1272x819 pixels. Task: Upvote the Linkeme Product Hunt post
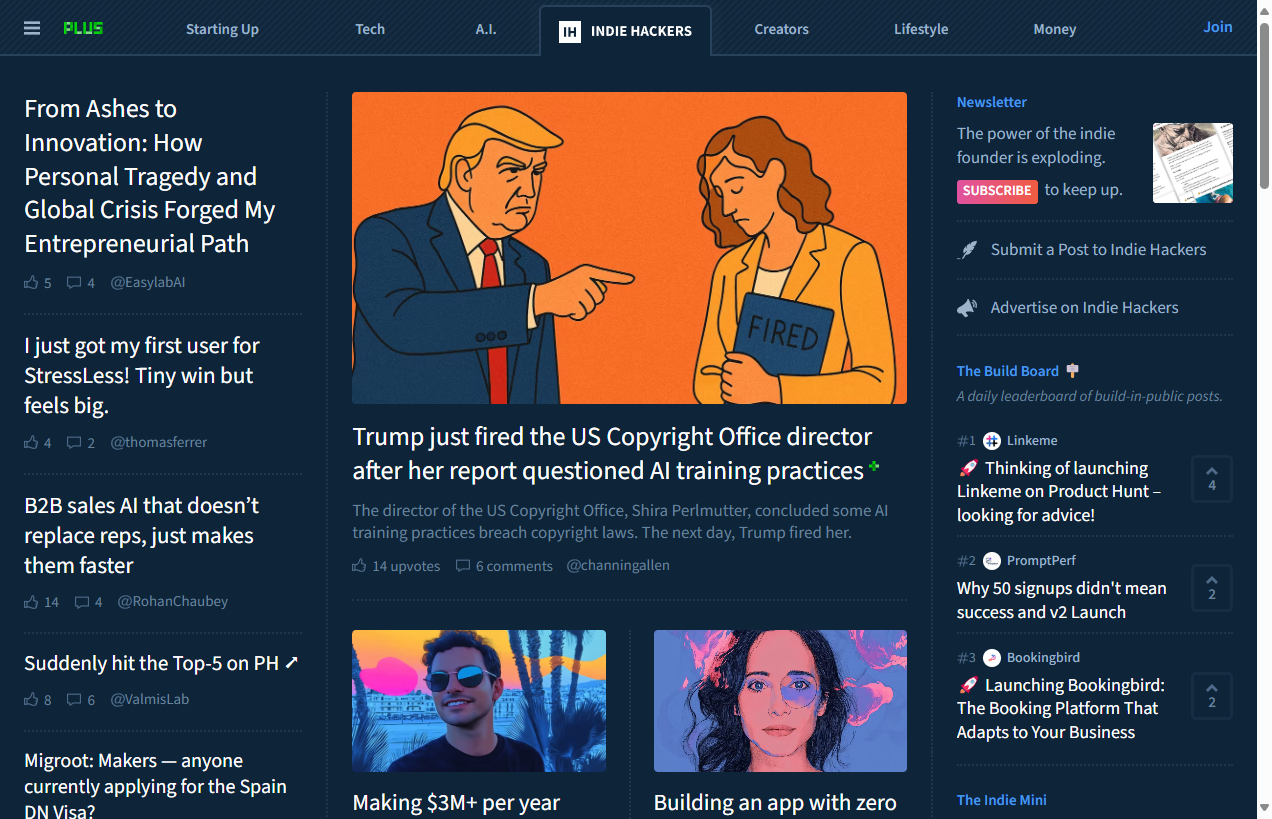click(x=1212, y=479)
